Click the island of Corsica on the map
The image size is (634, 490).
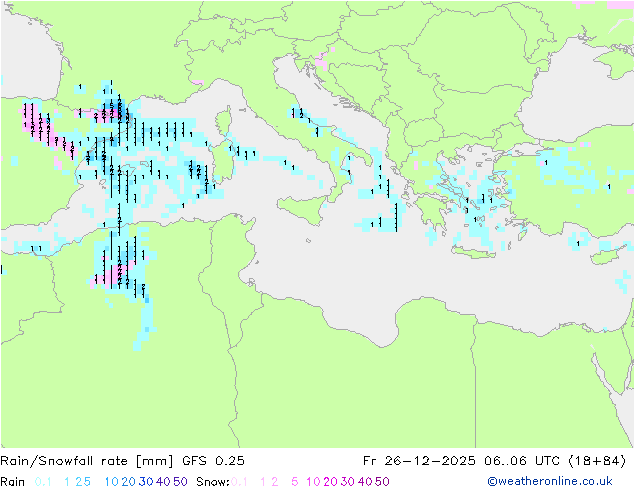(223, 120)
